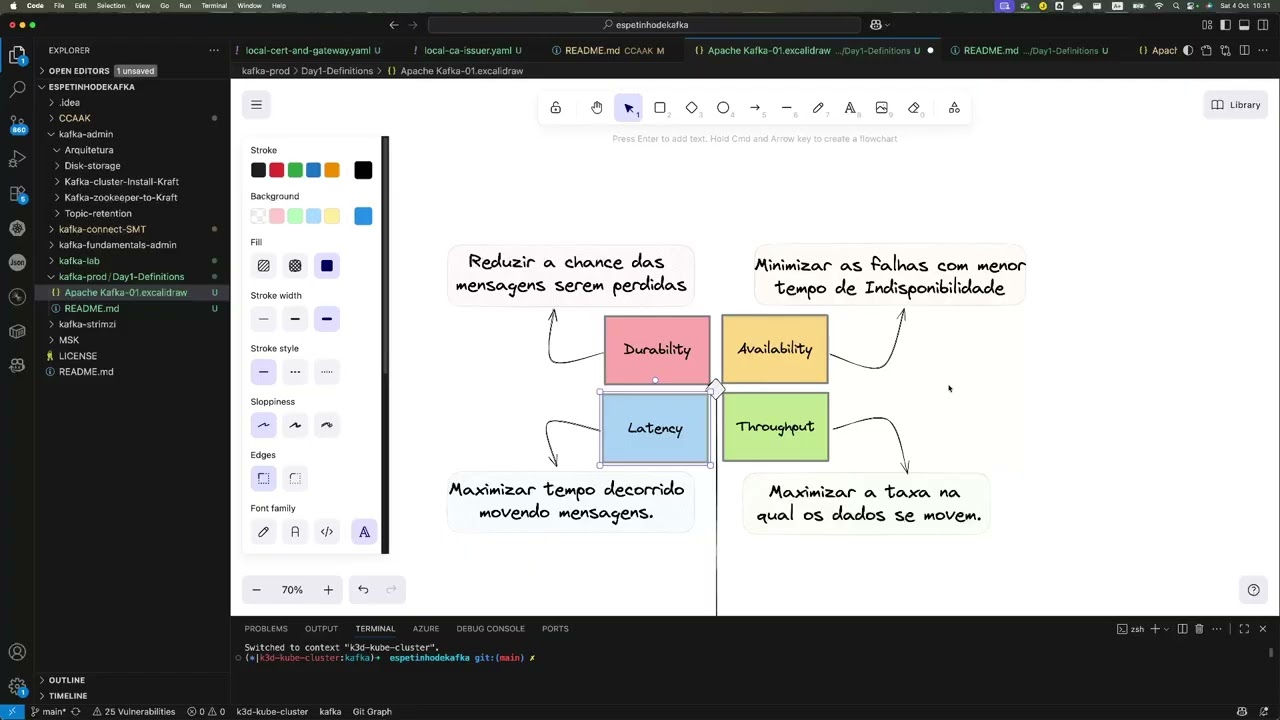Expand the Arquitetura folder
The width and height of the screenshot is (1280, 720).
tap(89, 150)
